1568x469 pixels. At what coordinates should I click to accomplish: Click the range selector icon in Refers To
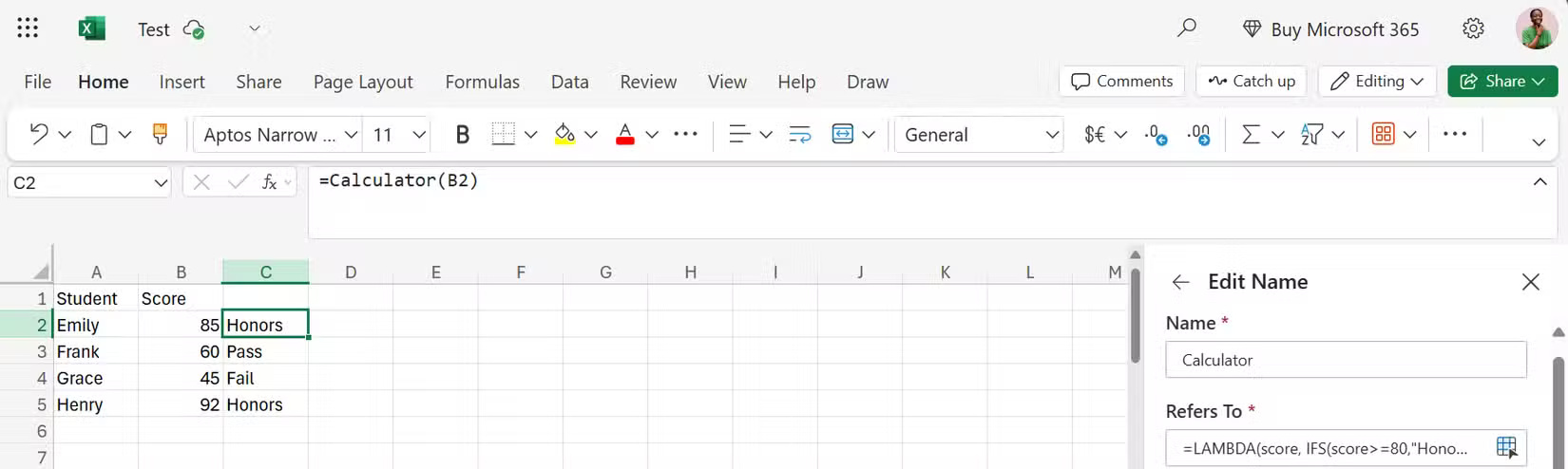click(1506, 447)
